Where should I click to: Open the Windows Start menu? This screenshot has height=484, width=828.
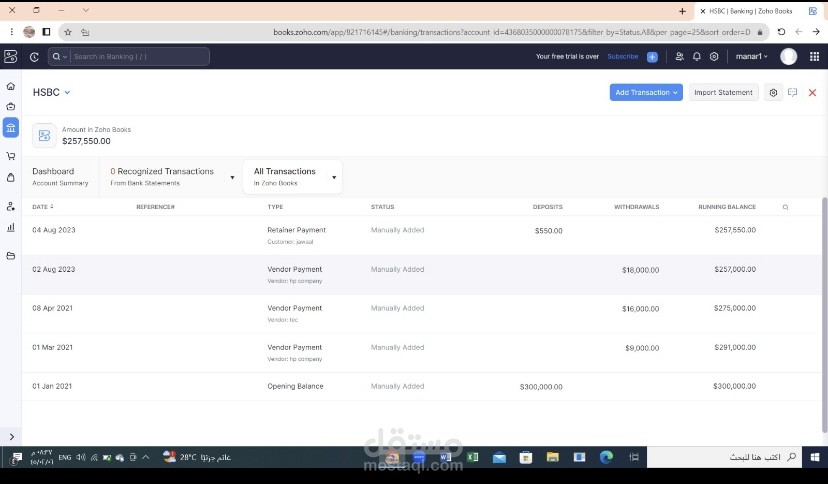[815, 457]
